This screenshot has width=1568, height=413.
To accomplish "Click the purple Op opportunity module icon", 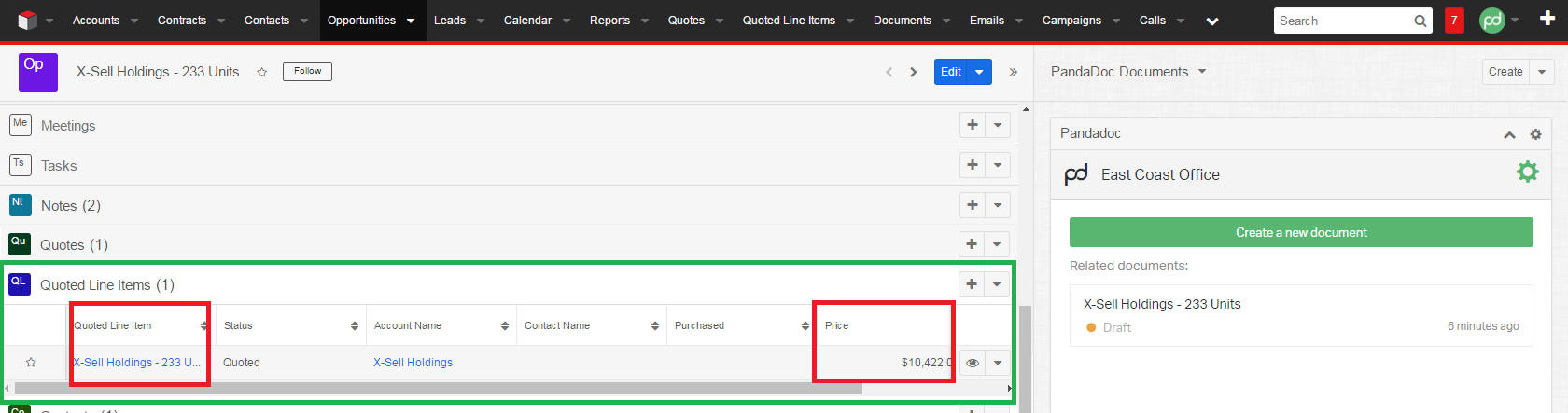I will pyautogui.click(x=38, y=72).
